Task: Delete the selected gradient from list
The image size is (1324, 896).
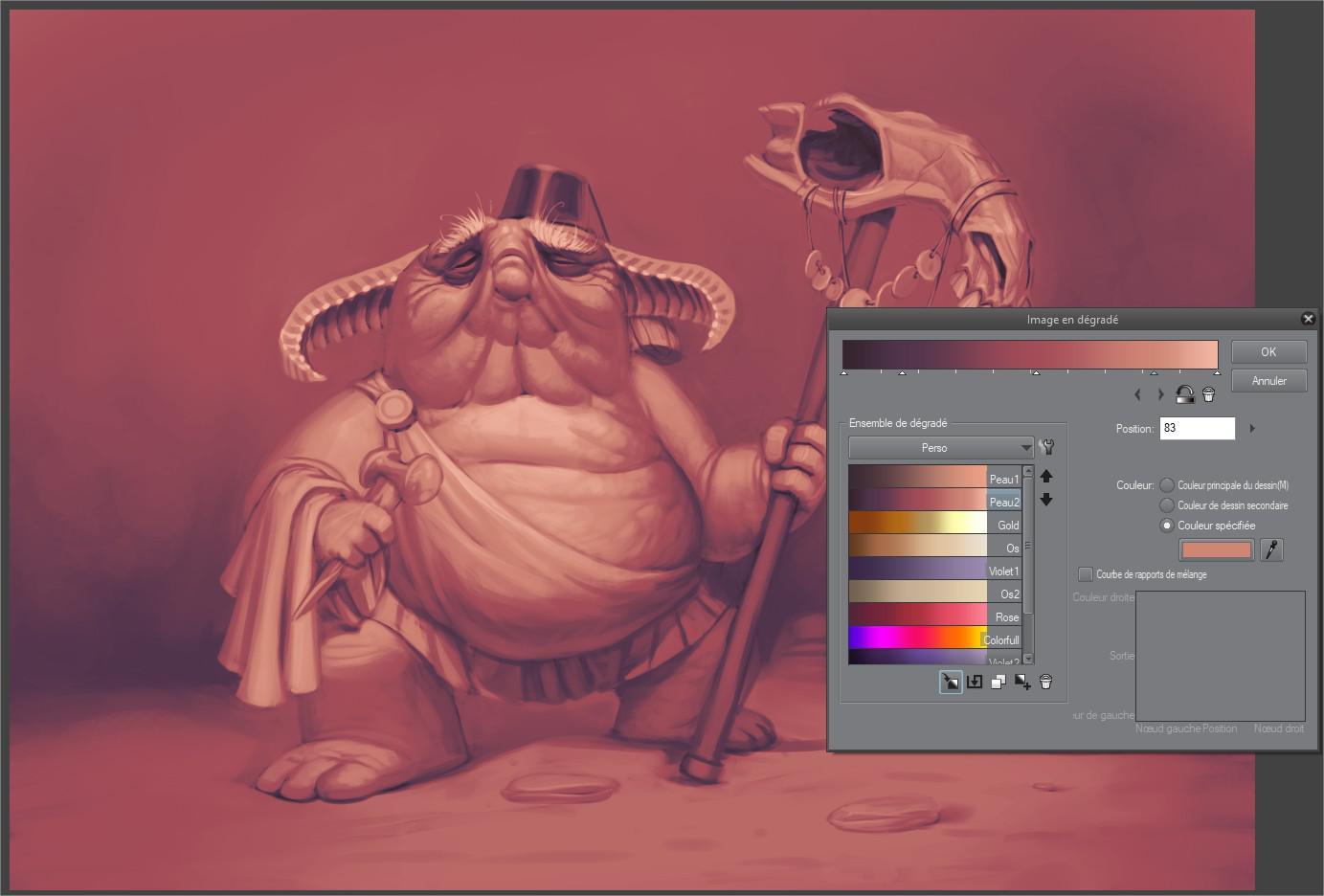Action: pyautogui.click(x=1046, y=682)
